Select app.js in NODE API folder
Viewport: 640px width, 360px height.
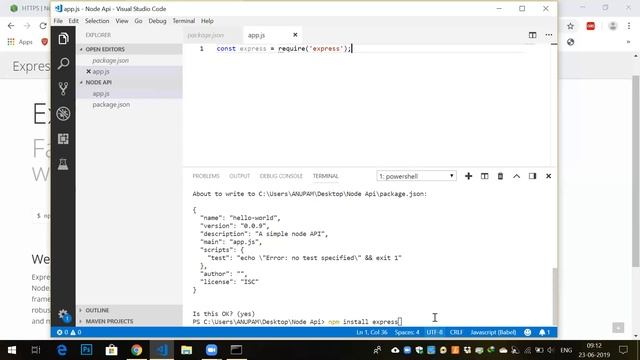[x=101, y=93]
